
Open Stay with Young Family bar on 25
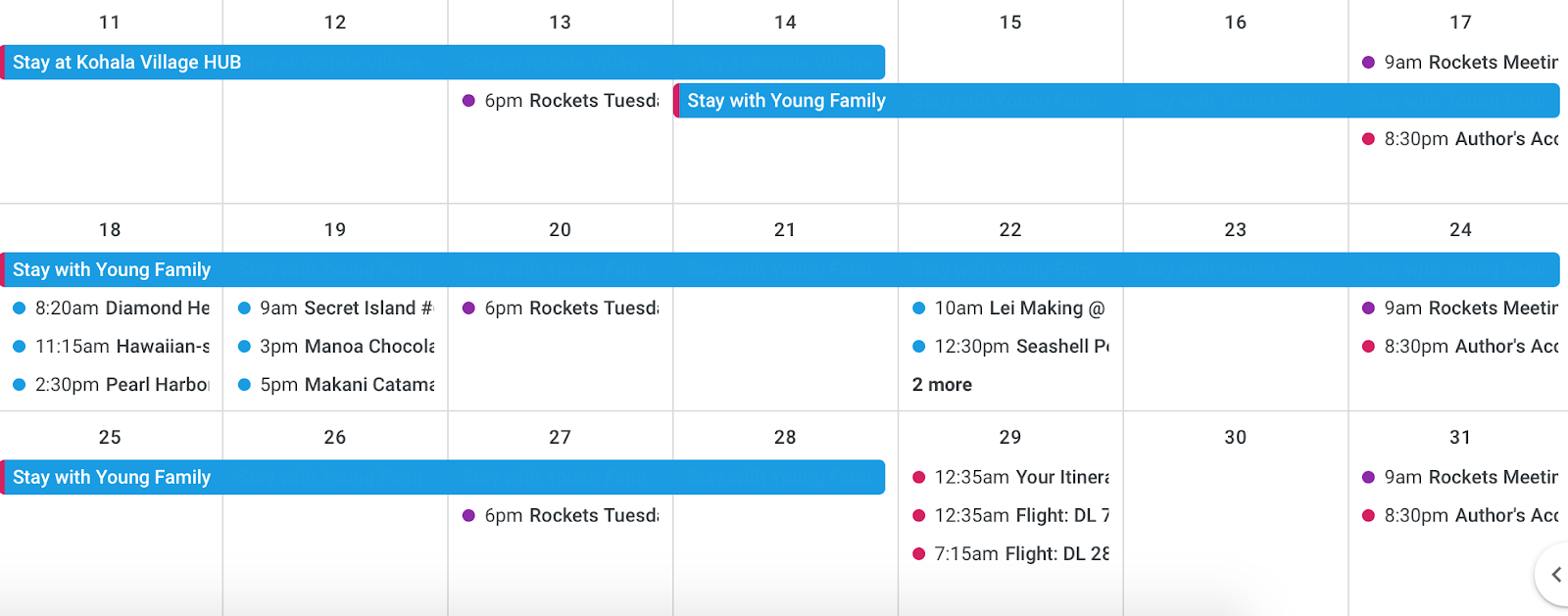click(x=443, y=477)
